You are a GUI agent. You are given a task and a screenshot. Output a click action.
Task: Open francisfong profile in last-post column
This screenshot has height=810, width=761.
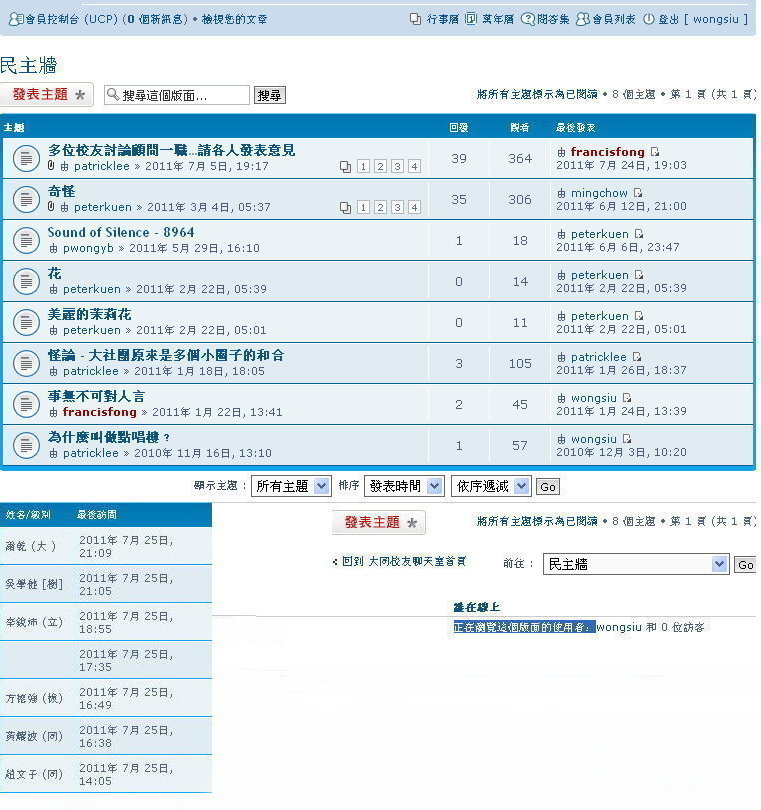[608, 152]
